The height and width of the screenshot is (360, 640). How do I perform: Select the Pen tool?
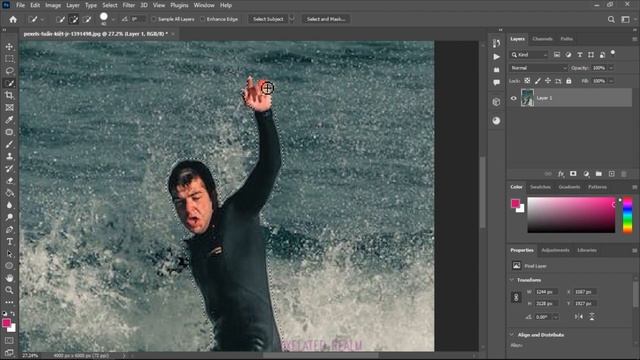pyautogui.click(x=9, y=229)
